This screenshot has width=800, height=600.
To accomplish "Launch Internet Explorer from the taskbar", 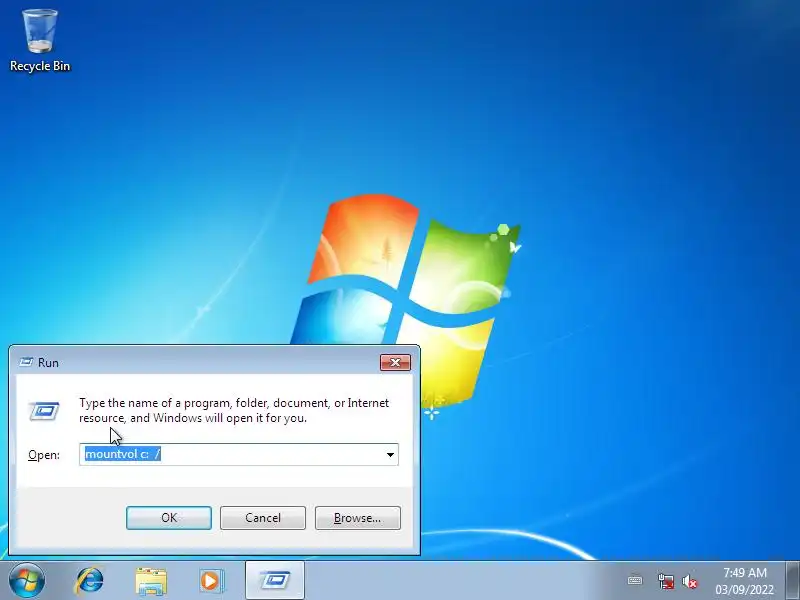I will pyautogui.click(x=90, y=581).
